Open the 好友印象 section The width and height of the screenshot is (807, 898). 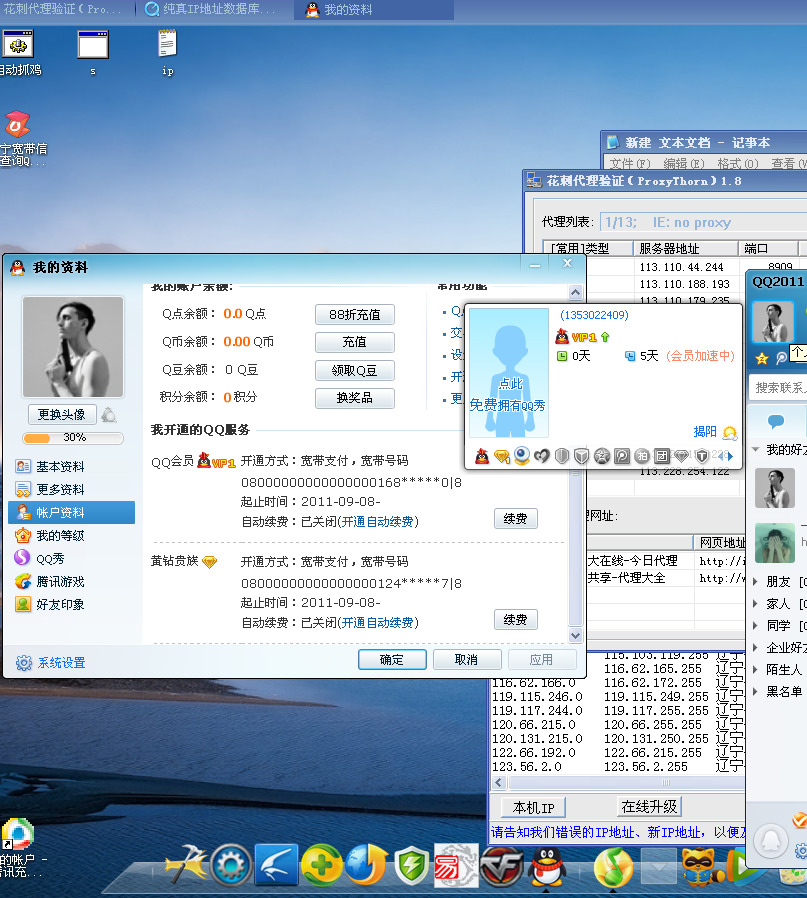click(x=72, y=604)
